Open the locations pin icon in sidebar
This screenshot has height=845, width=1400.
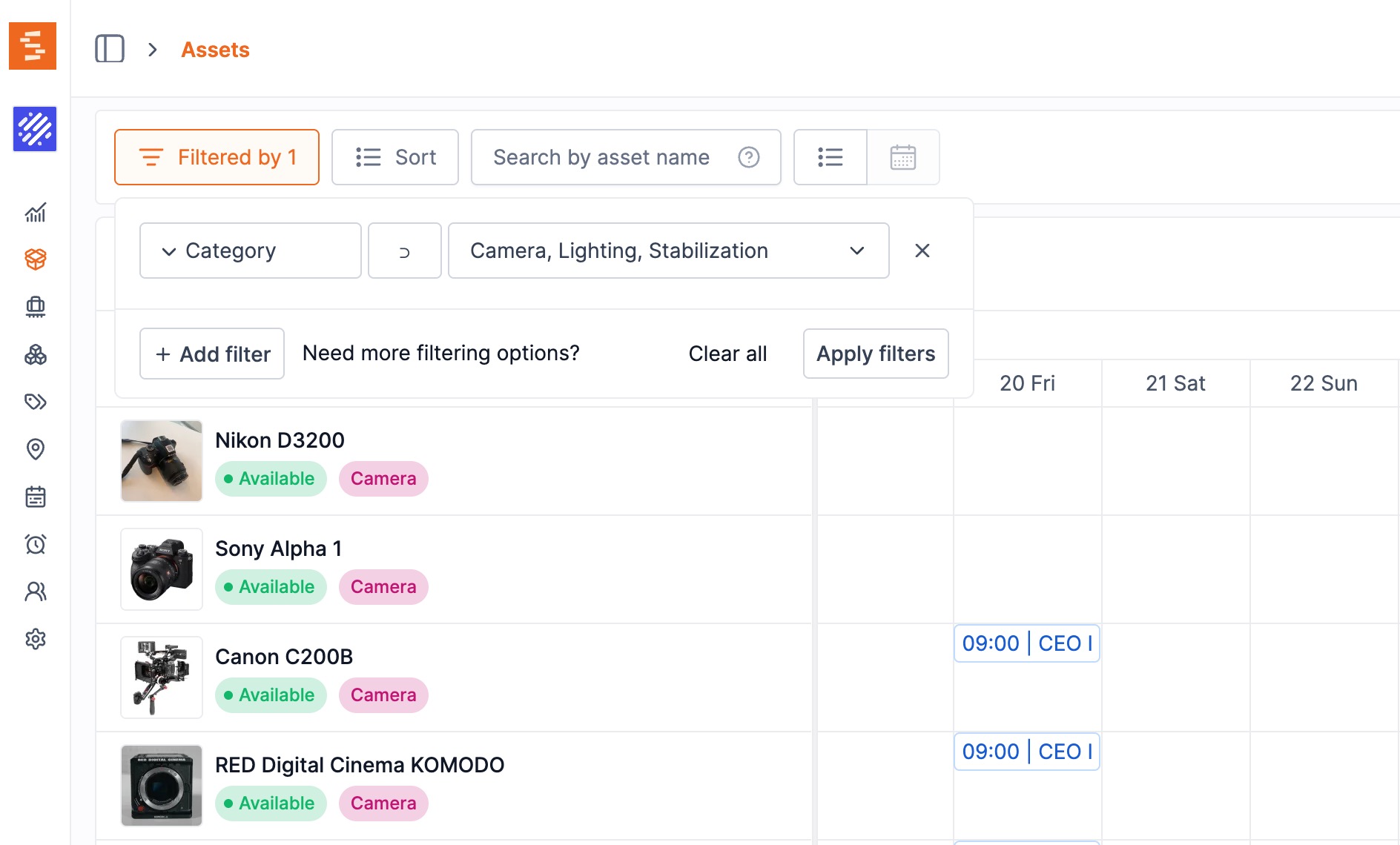pos(35,449)
